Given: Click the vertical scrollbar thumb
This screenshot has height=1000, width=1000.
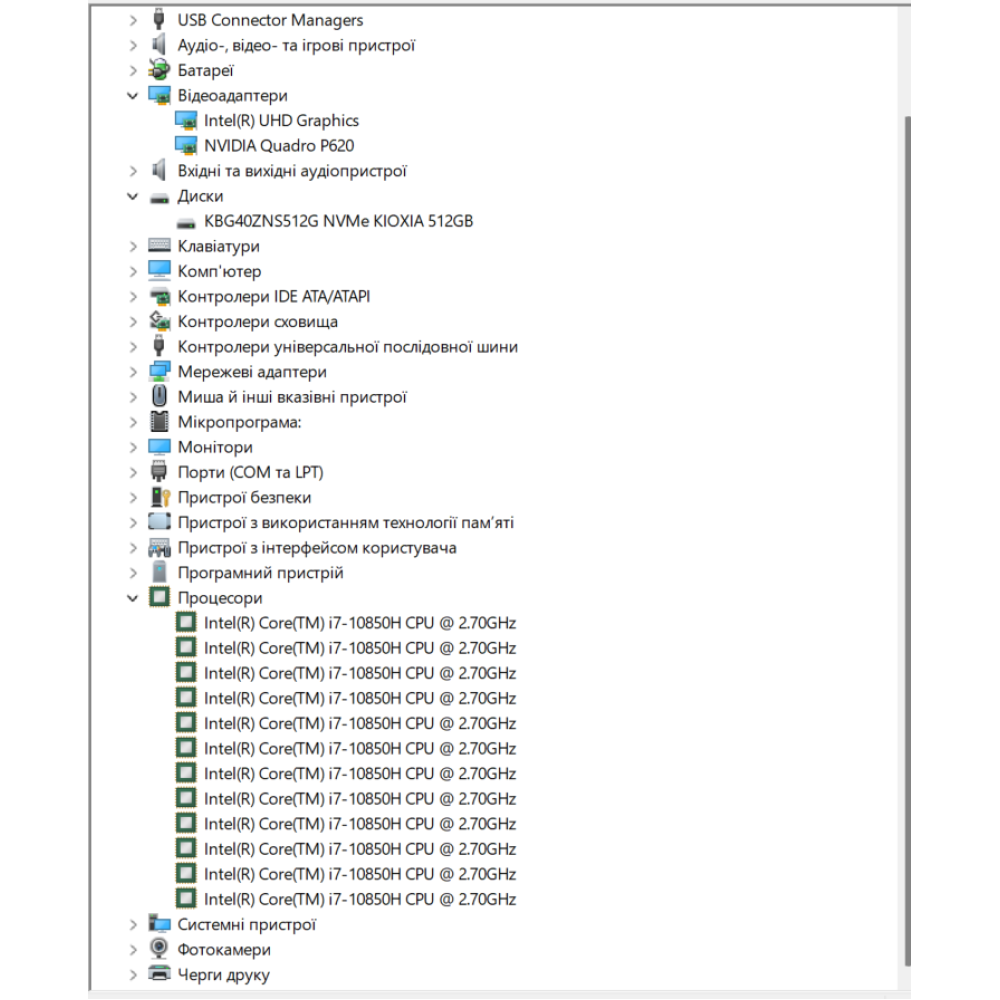Looking at the screenshot, I should (x=907, y=541).
